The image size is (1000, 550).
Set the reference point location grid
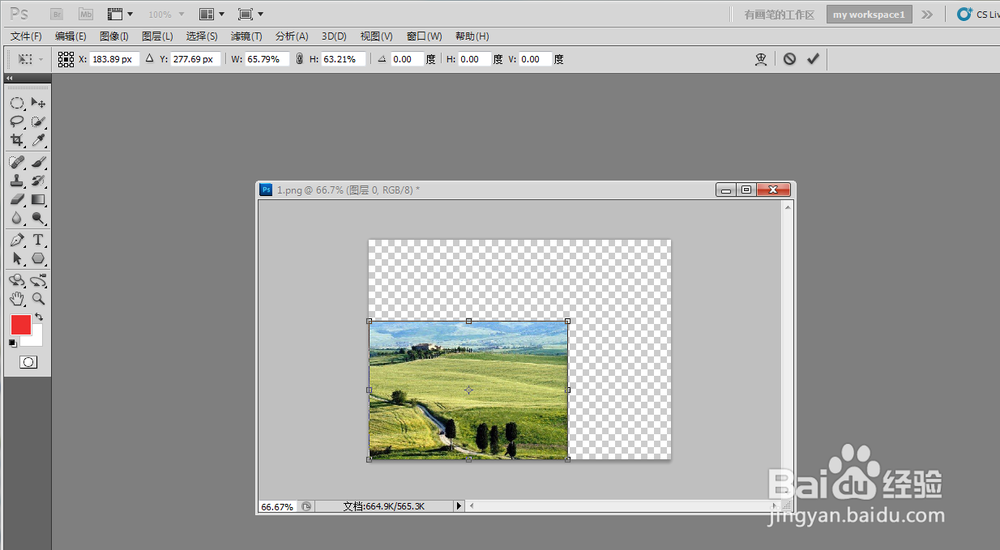[66, 59]
